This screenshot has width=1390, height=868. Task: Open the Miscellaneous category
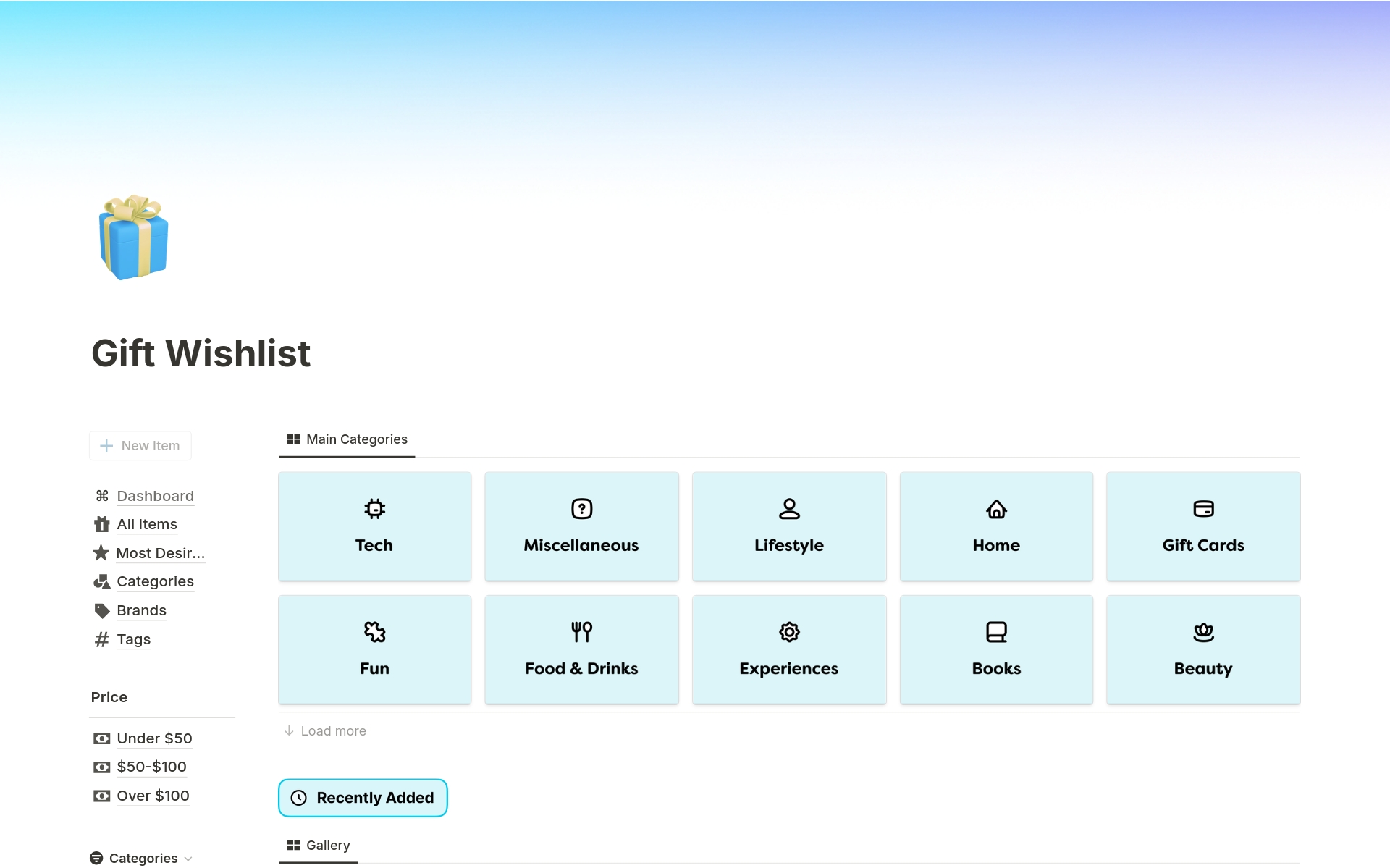pyautogui.click(x=581, y=526)
